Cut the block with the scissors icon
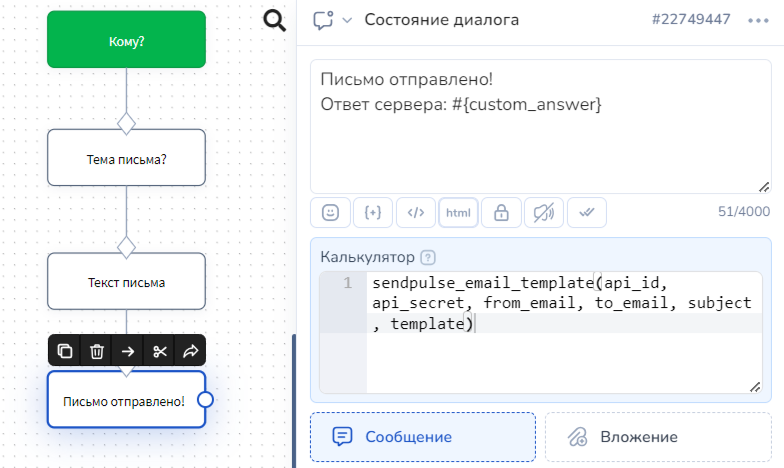Image resolution: width=784 pixels, height=468 pixels. coord(159,350)
